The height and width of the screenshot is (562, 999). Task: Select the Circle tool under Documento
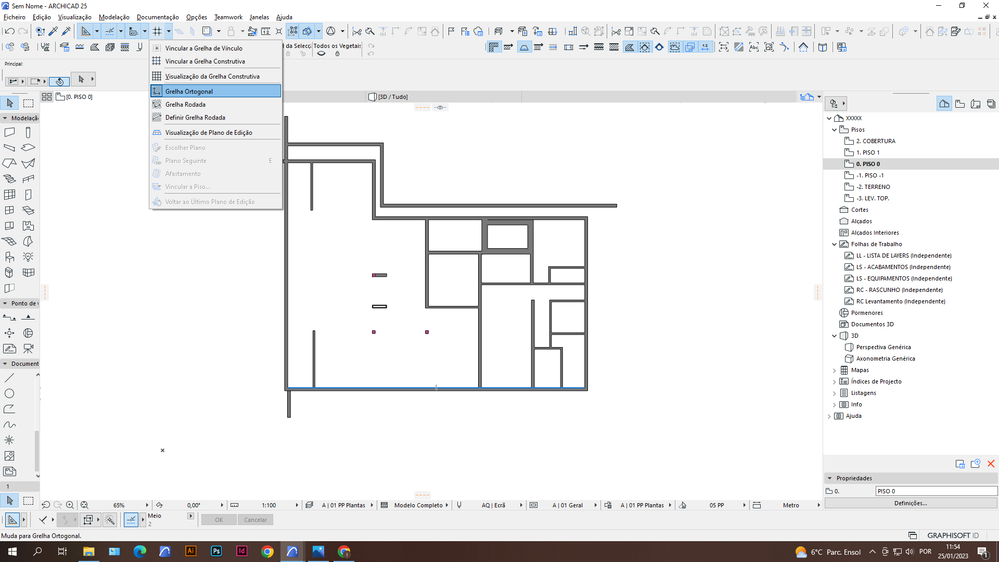[x=10, y=394]
